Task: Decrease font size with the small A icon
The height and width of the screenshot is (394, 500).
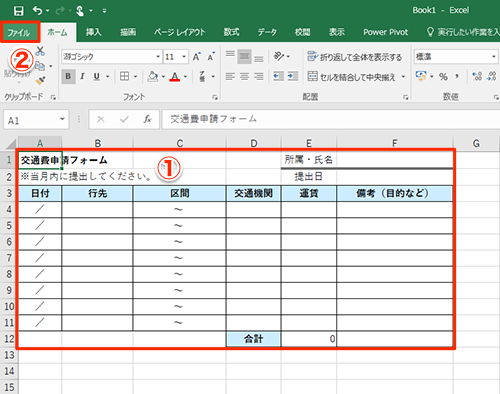Action: click(211, 57)
